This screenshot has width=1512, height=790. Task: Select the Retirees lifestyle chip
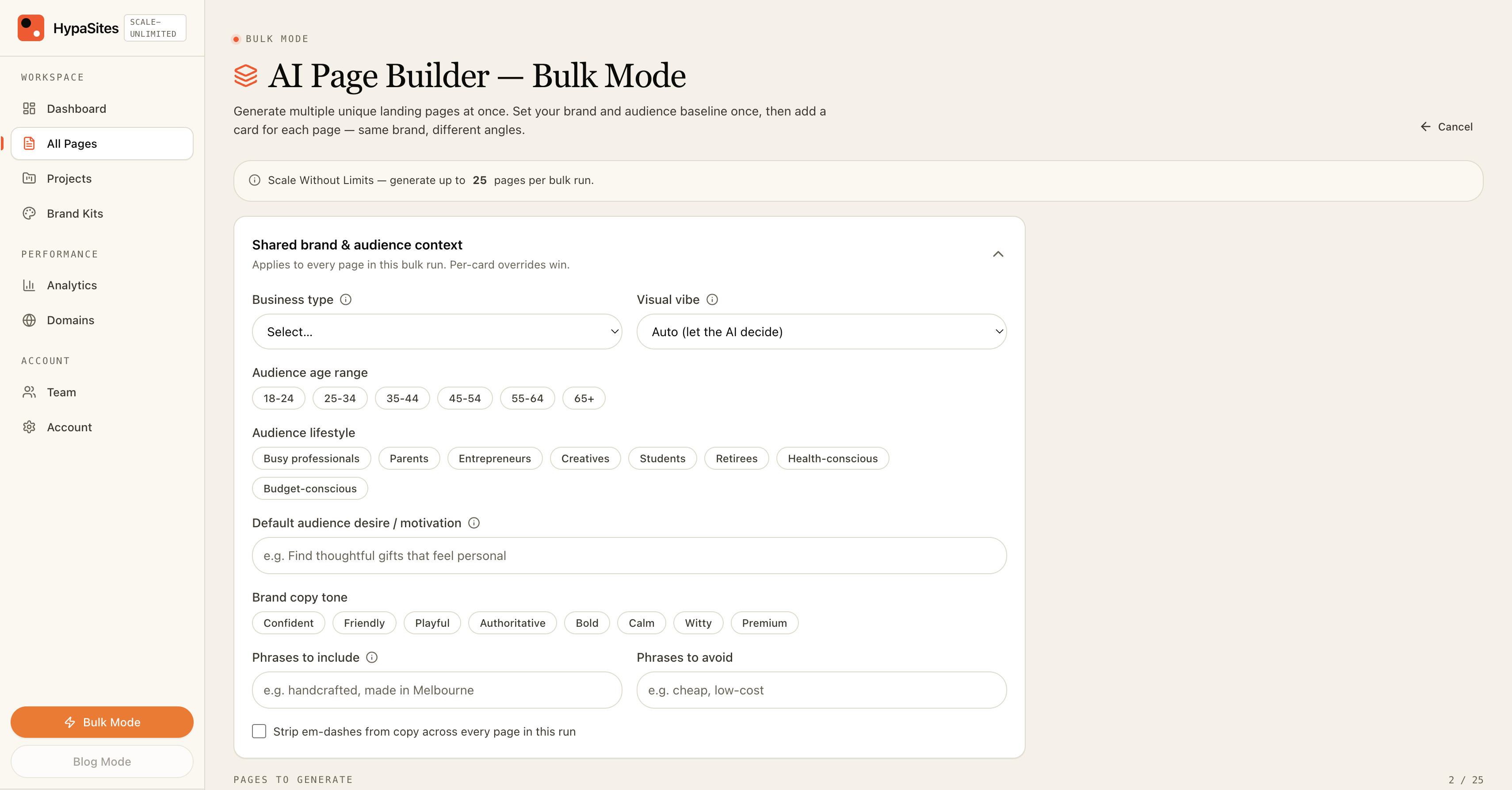coord(736,458)
